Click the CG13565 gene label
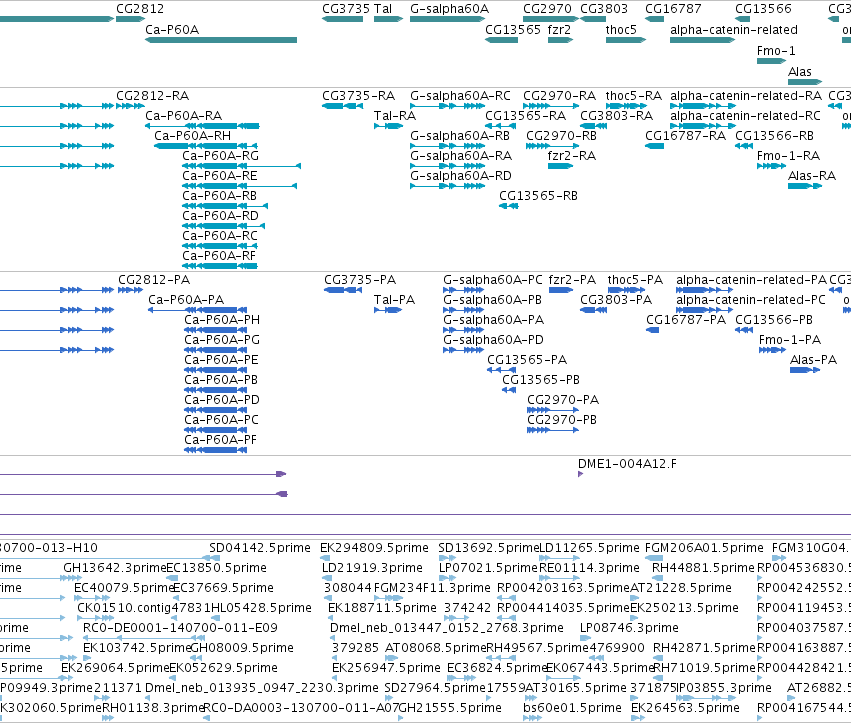 (513, 30)
